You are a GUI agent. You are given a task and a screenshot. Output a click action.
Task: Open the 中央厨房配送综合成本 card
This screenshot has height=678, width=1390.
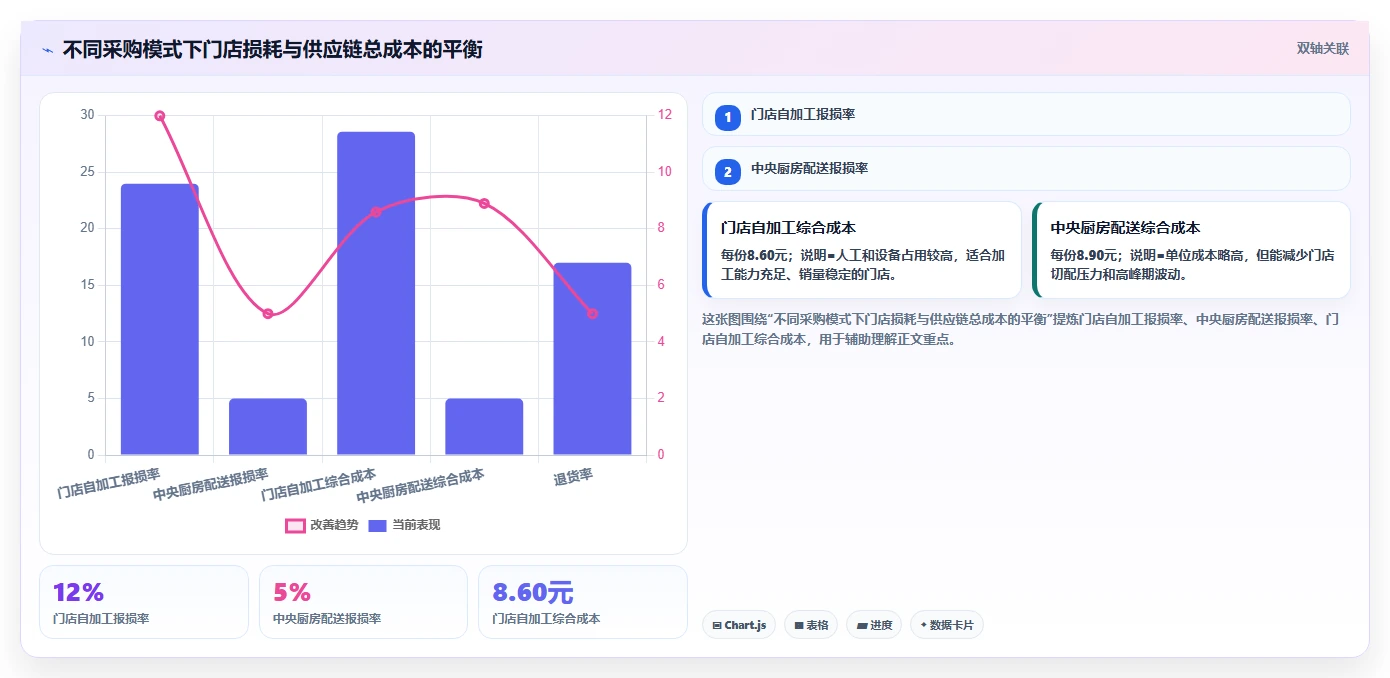tap(1192, 250)
